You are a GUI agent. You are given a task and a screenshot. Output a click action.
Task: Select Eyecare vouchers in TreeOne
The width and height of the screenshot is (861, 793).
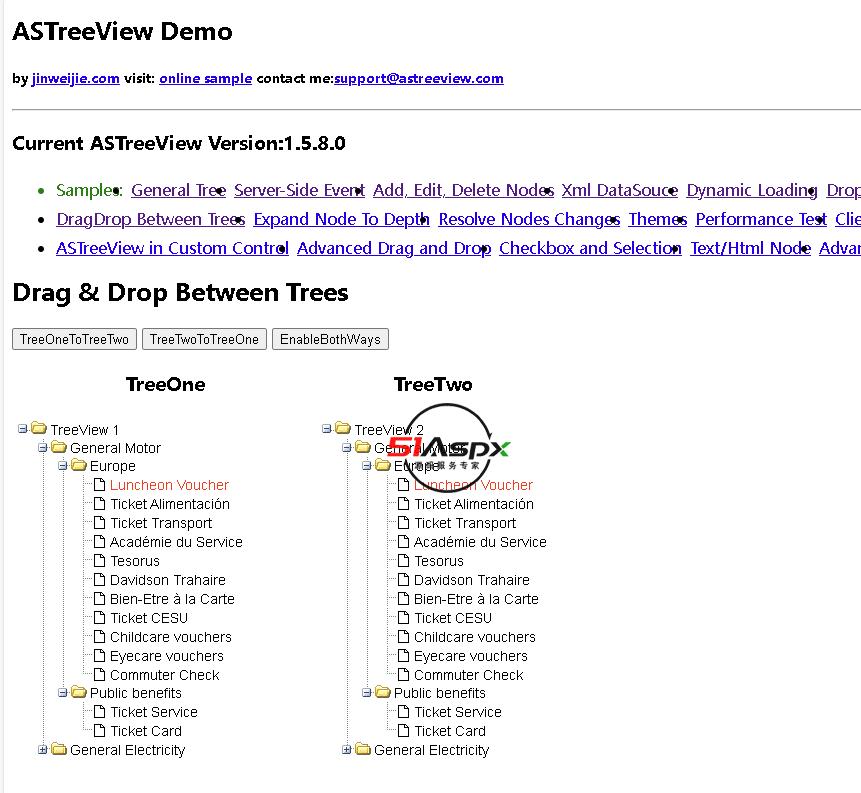[x=167, y=656]
